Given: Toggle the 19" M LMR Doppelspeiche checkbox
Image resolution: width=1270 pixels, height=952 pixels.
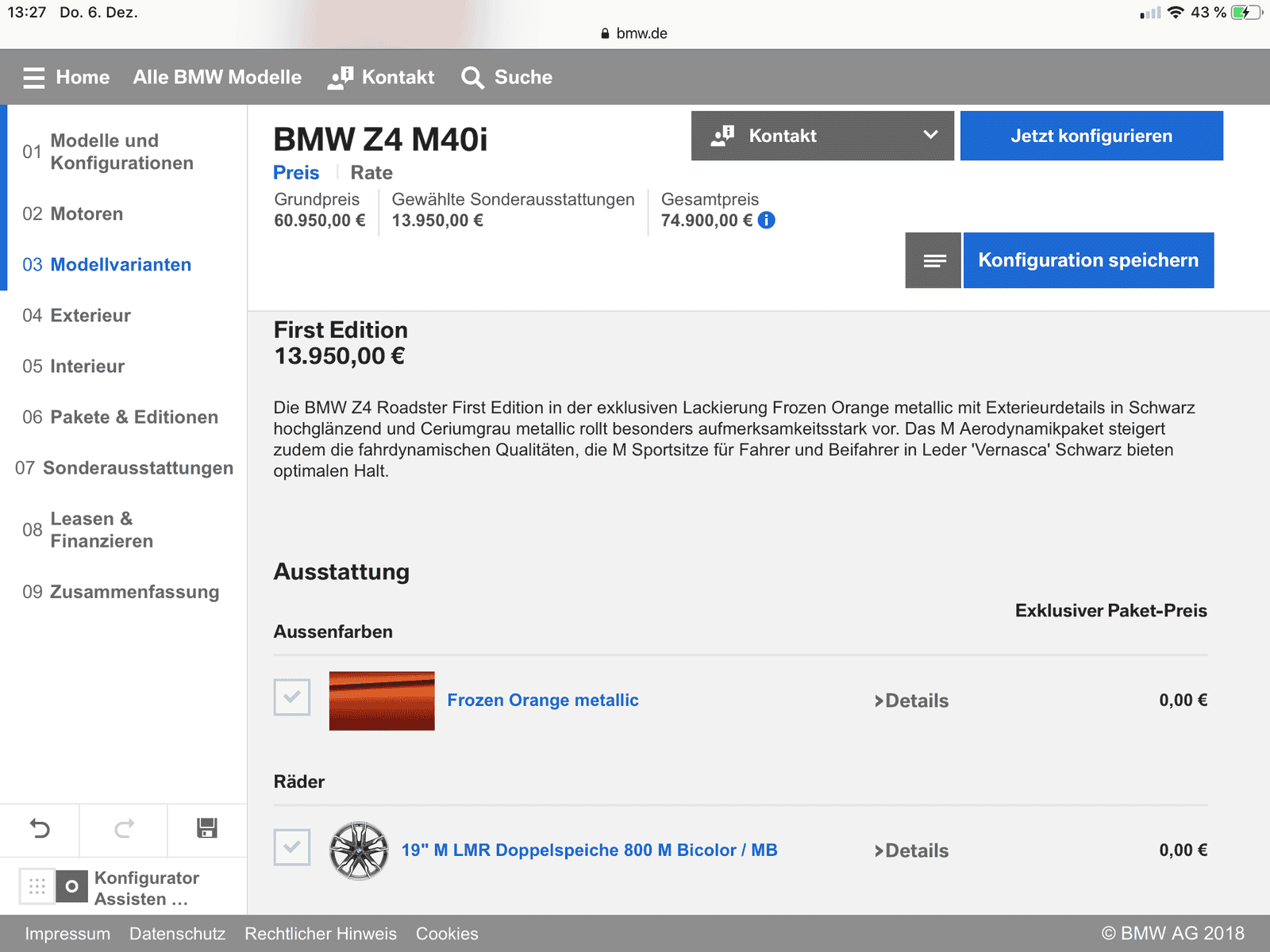Looking at the screenshot, I should [292, 847].
